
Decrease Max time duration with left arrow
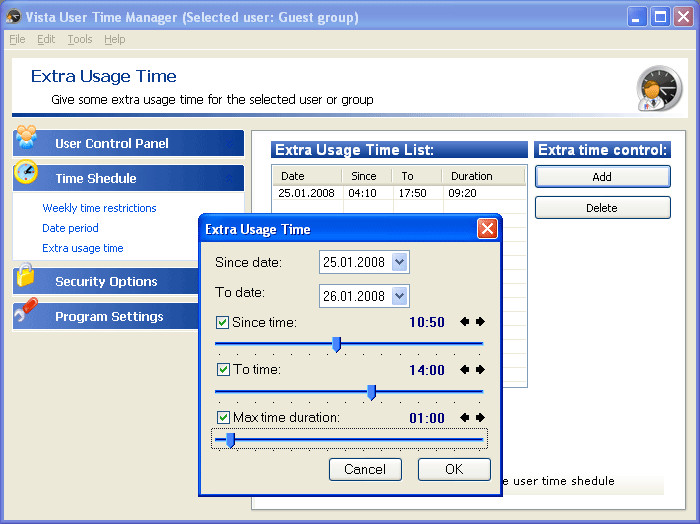(464, 417)
